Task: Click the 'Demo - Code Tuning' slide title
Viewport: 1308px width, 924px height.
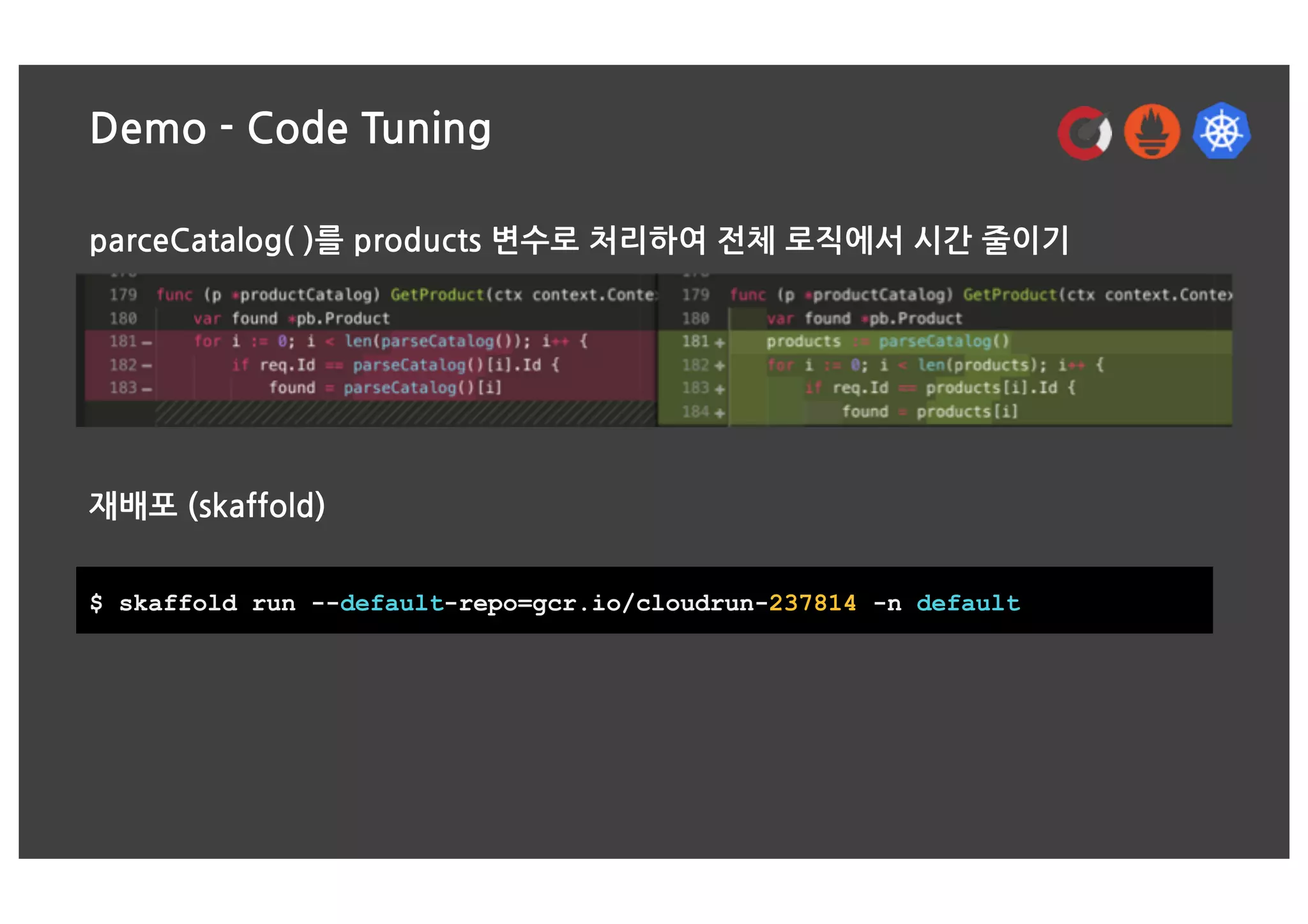Action: (291, 128)
